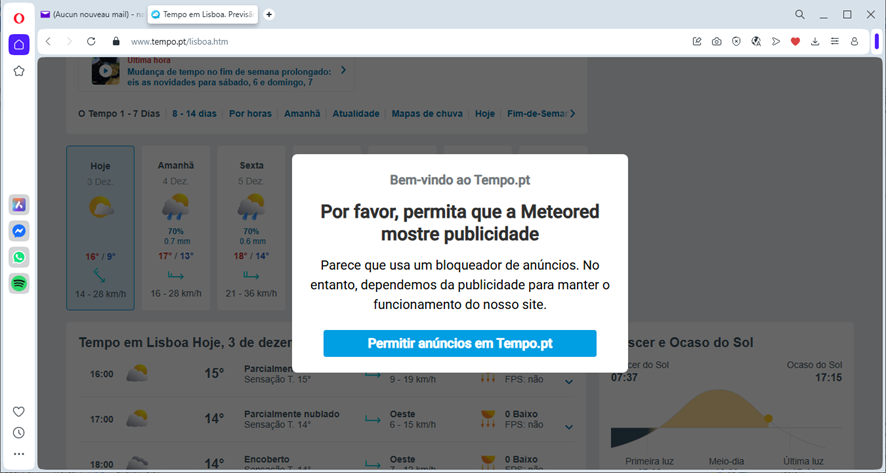Go back to previous page
The image size is (886, 473).
(49, 41)
